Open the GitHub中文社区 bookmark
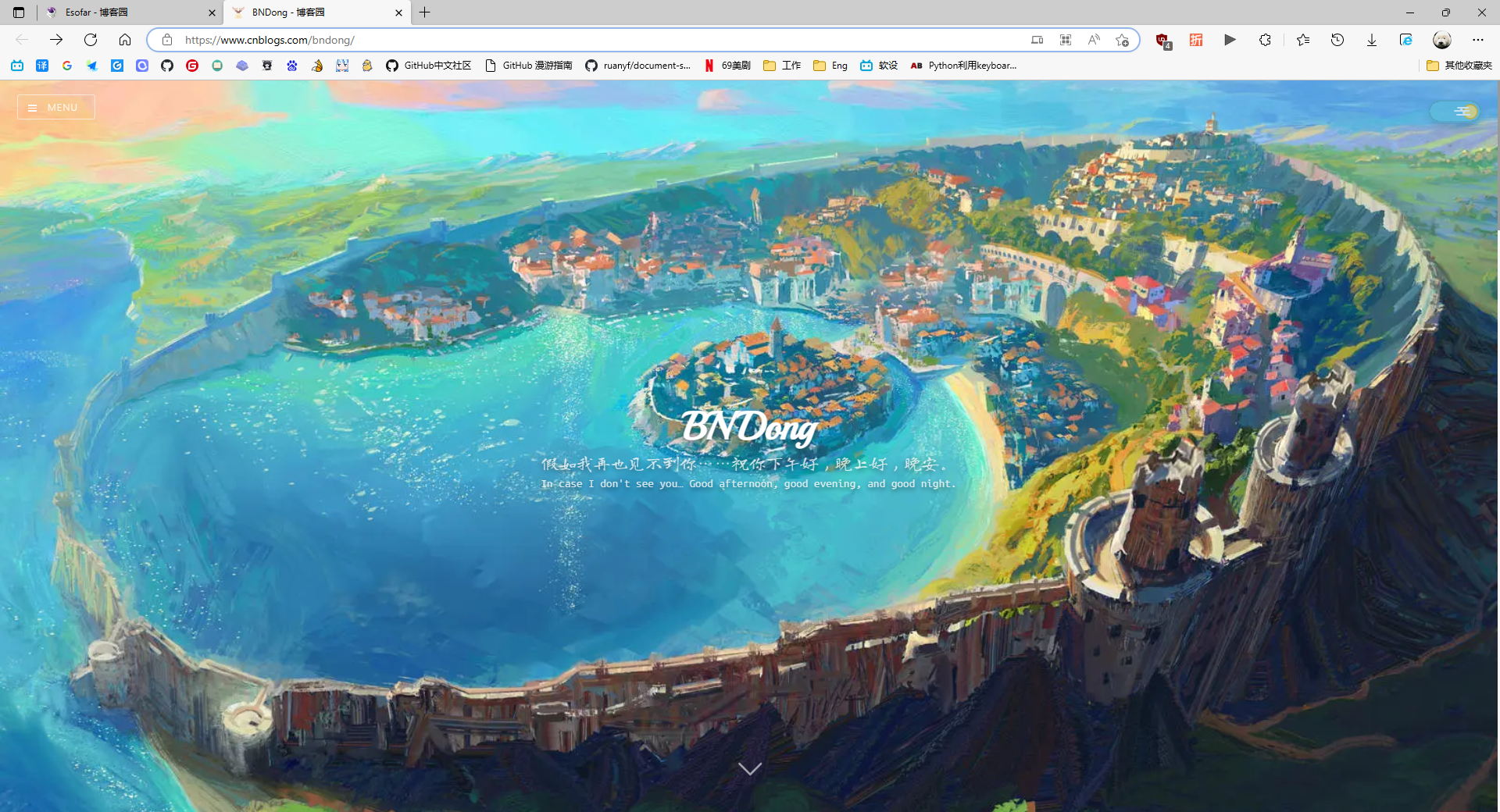Image resolution: width=1500 pixels, height=812 pixels. click(x=429, y=66)
